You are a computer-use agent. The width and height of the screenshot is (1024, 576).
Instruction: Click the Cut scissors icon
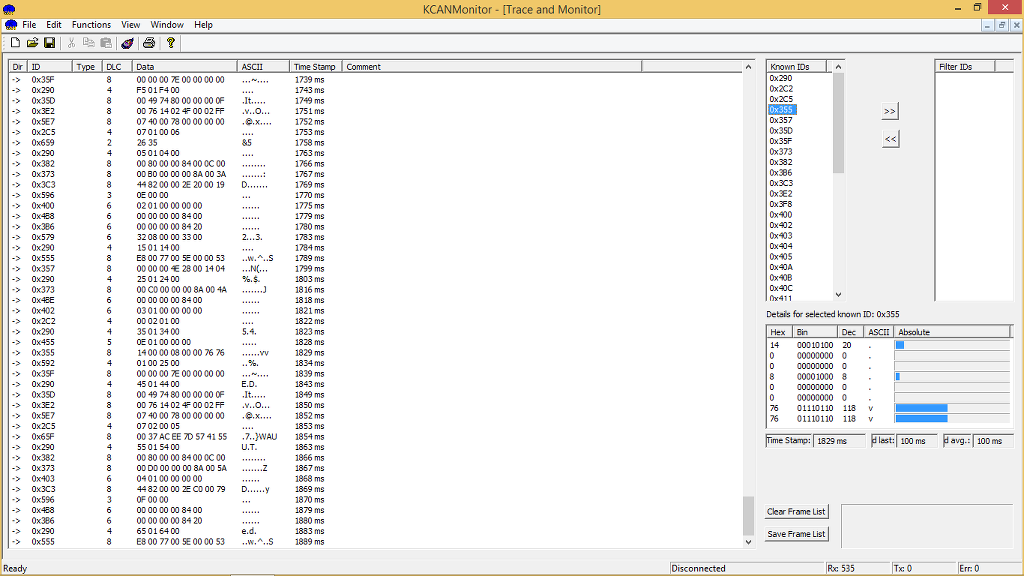click(x=71, y=43)
